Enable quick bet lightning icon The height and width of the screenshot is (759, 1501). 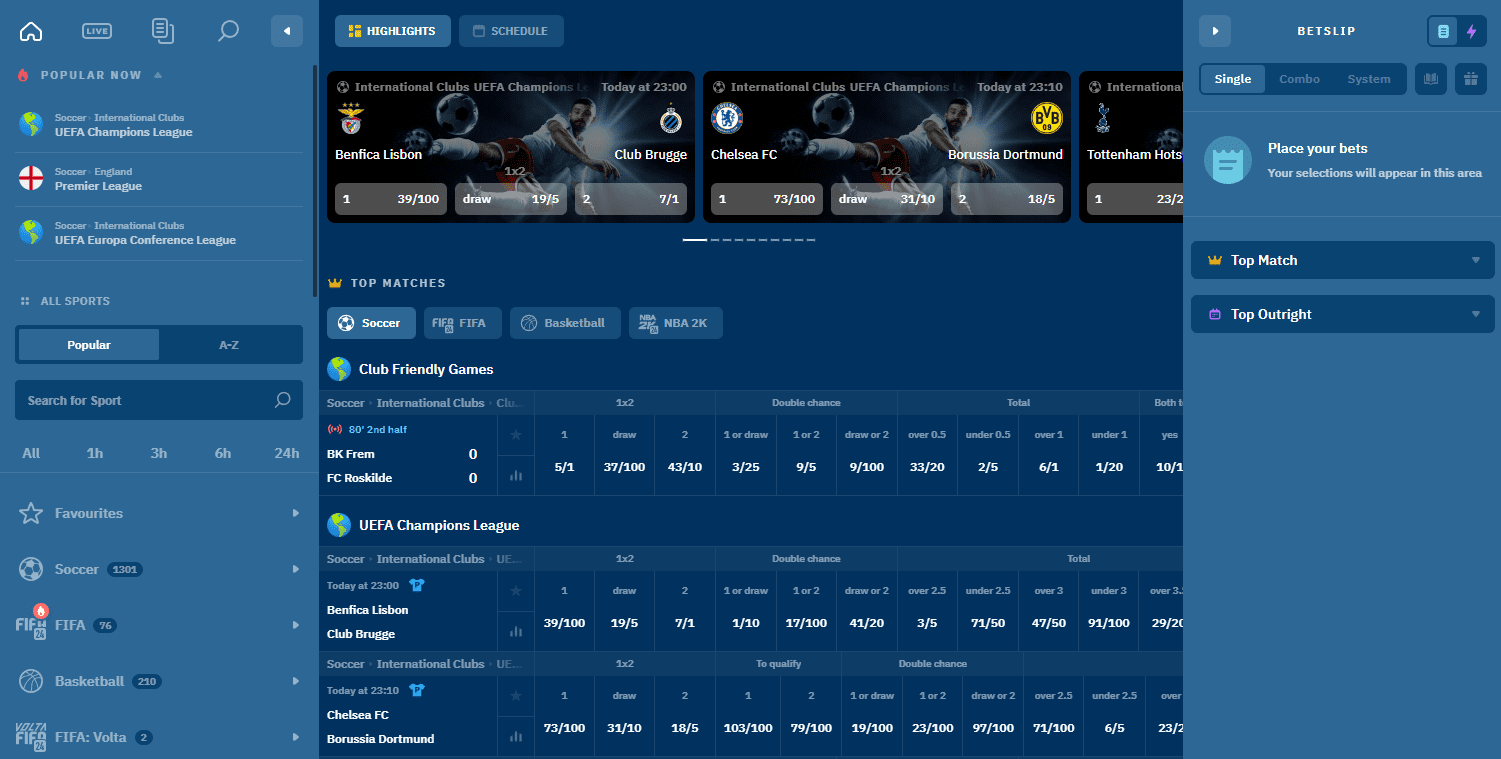point(1471,31)
